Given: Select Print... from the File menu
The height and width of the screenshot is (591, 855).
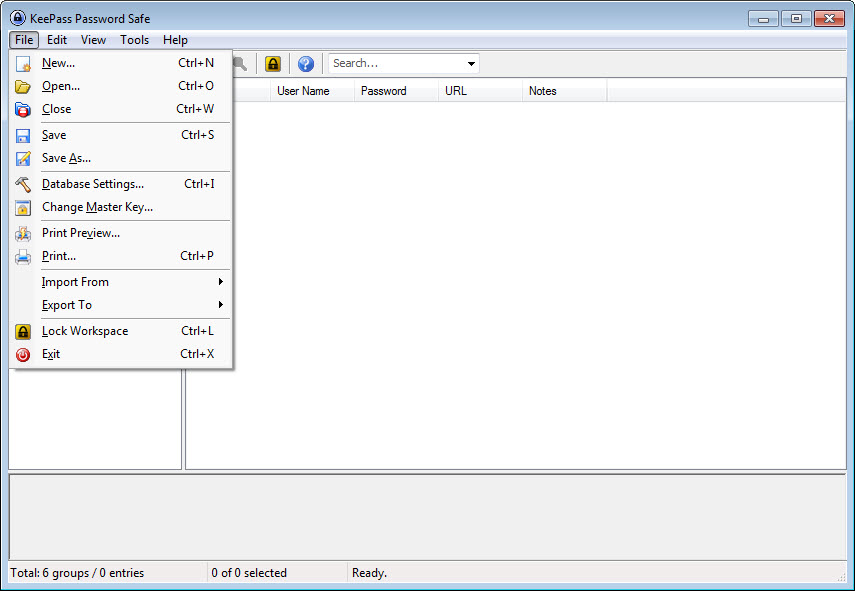Looking at the screenshot, I should pos(121,256).
